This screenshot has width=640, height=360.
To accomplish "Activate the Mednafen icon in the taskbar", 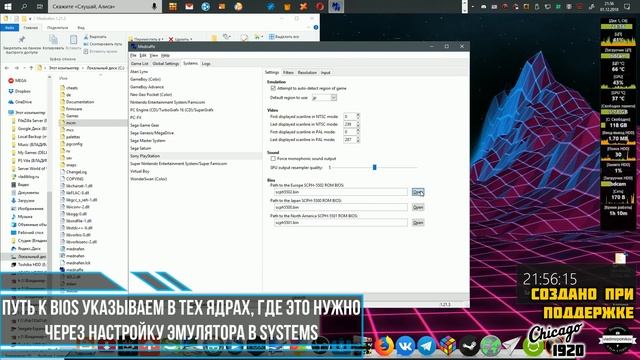I will click(336, 6).
